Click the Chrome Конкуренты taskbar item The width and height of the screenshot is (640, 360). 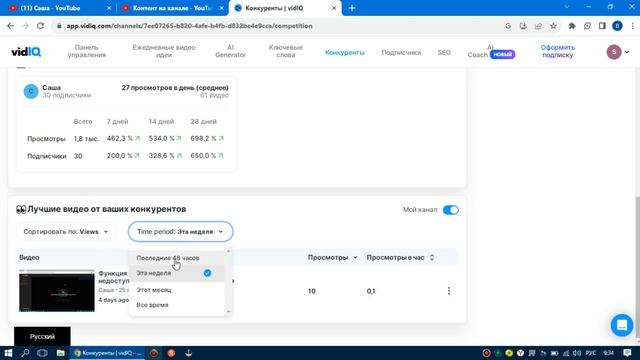(x=107, y=353)
